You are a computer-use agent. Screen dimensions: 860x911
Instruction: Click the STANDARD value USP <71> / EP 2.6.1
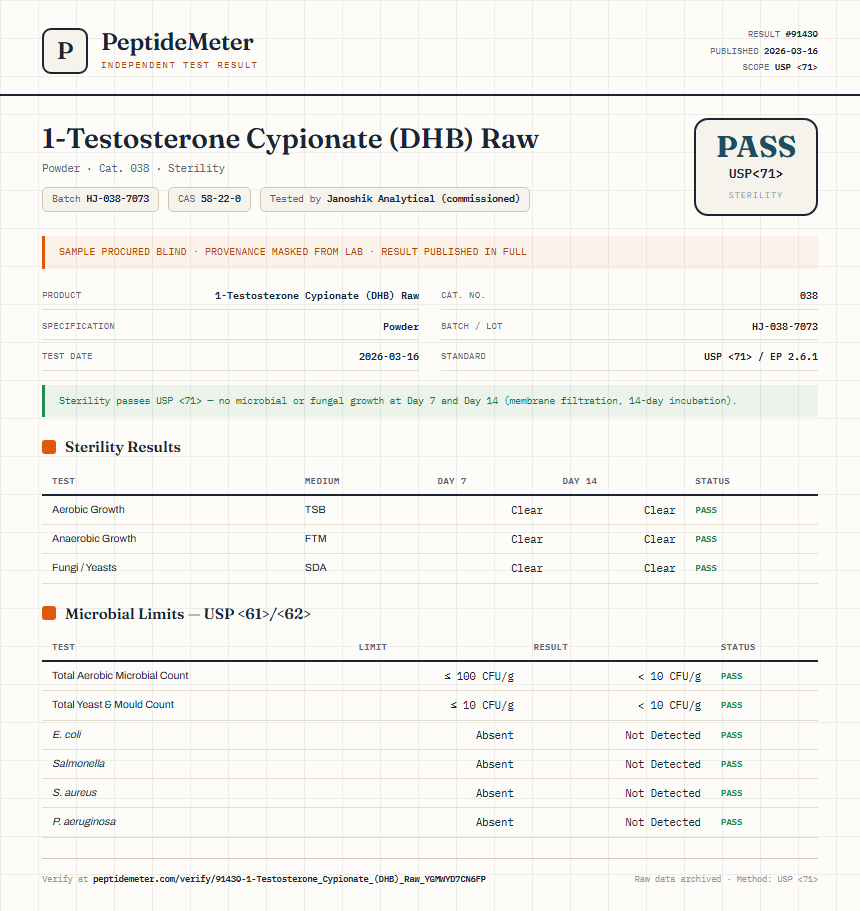tap(761, 357)
